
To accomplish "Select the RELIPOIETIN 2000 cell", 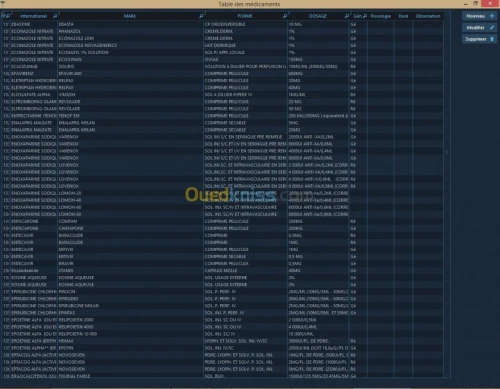I will click(x=130, y=320).
